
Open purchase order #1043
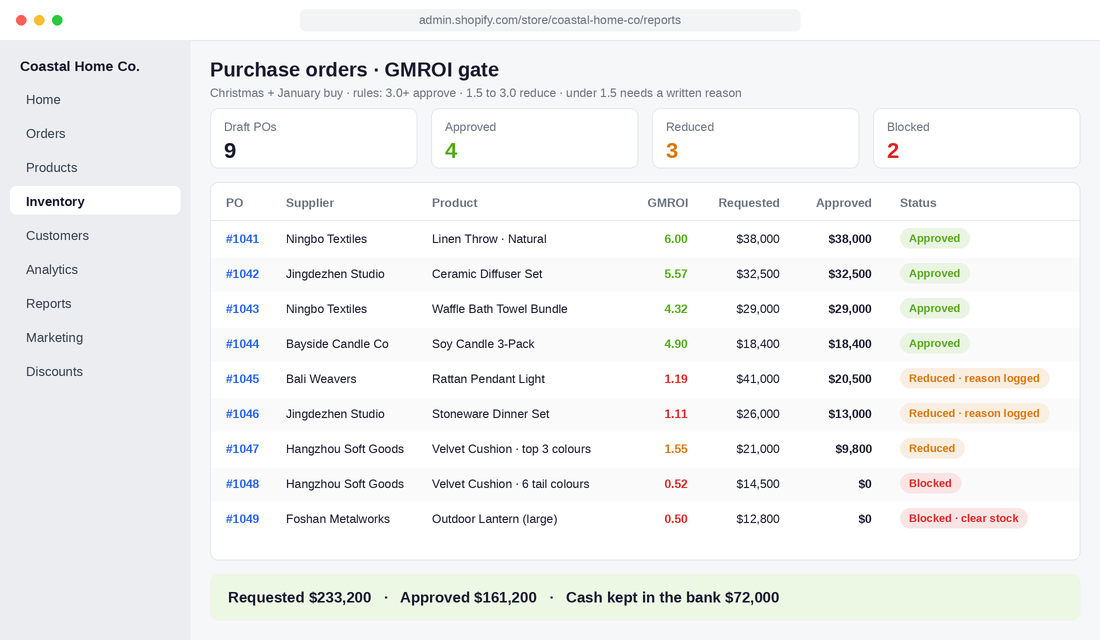coord(242,309)
